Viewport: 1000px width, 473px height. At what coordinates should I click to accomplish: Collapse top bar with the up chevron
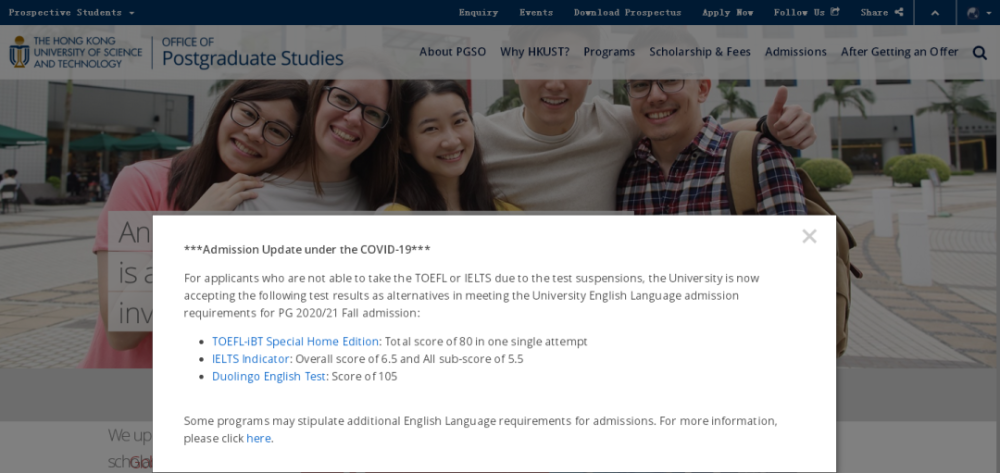coord(935,13)
